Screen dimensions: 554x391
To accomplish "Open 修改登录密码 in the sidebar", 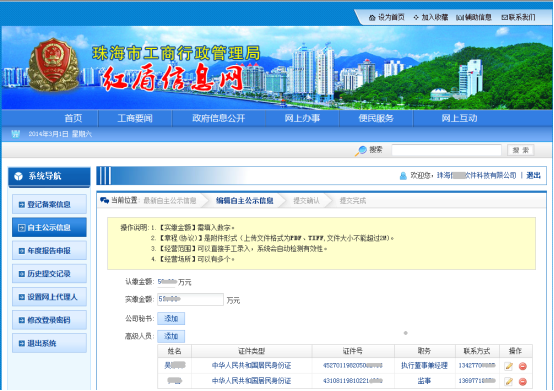I will point(49,320).
